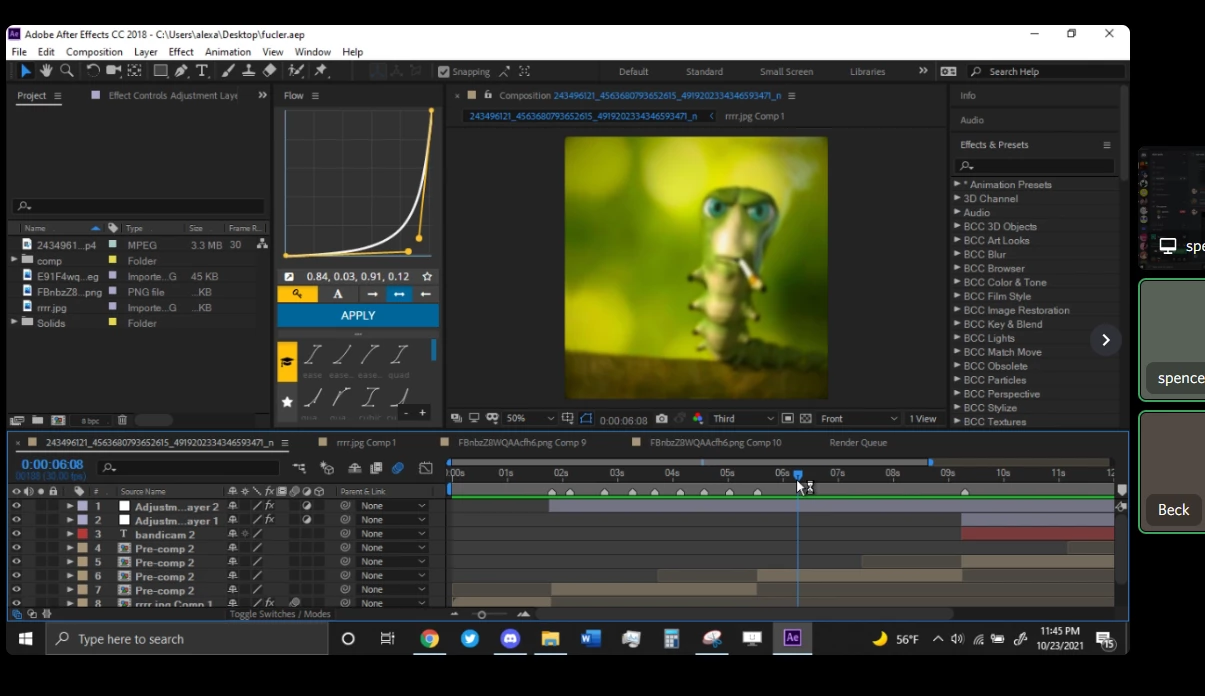Select the Roto Brush tool
The image size is (1205, 696).
[296, 71]
